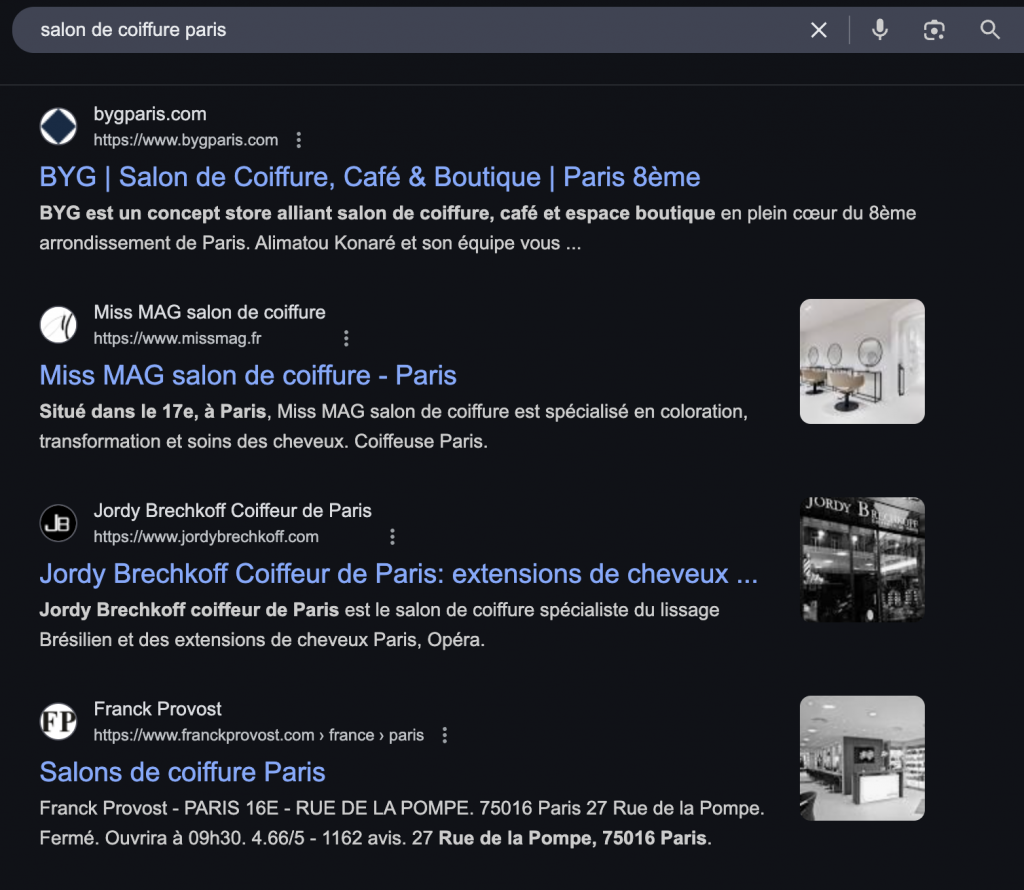Screen dimensions: 1024x890
Task: Open more options for franckprovost.com result
Action: coord(445,735)
